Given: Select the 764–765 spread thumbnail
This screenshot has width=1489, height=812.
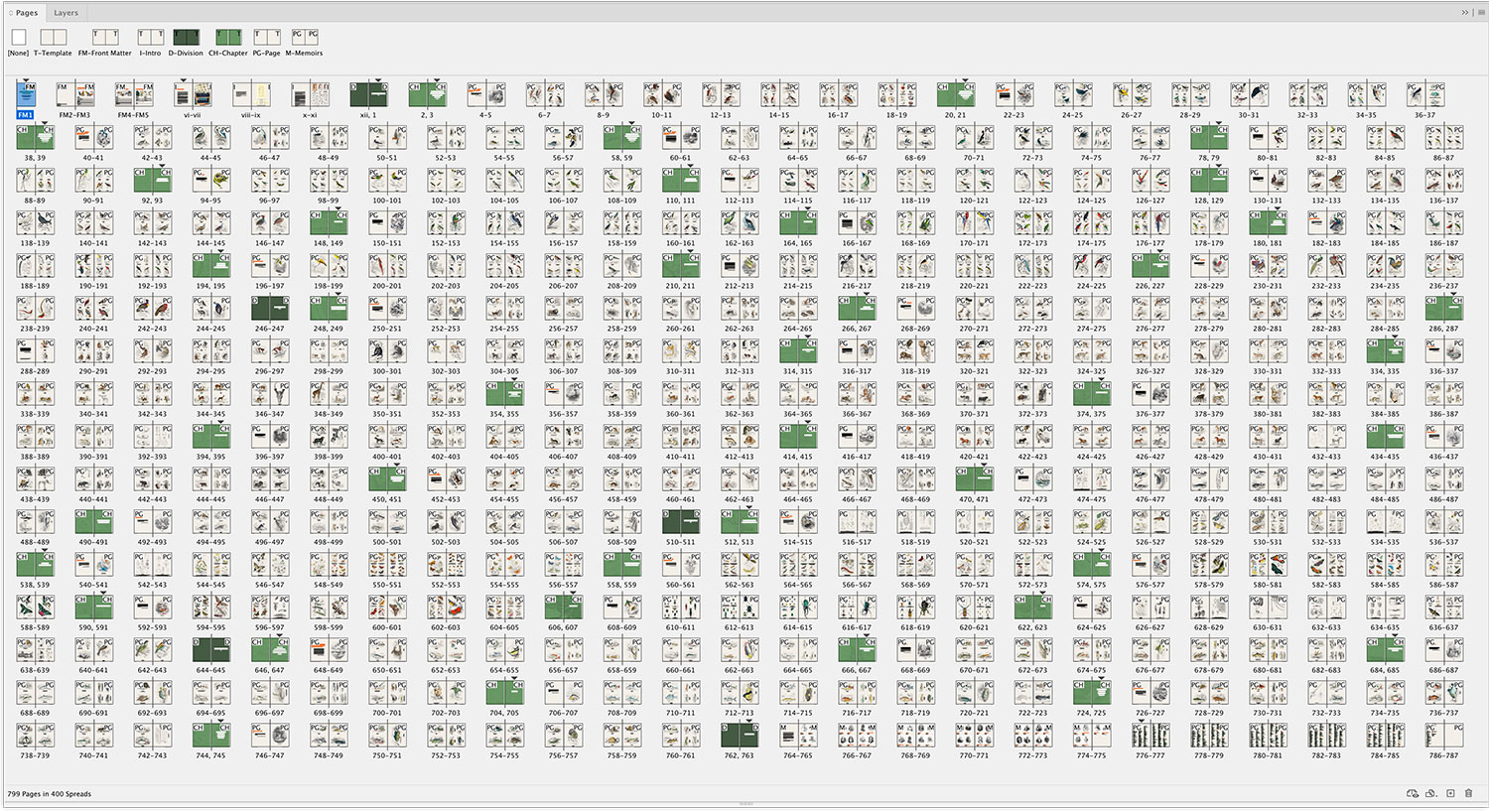Looking at the screenshot, I should (x=797, y=736).
